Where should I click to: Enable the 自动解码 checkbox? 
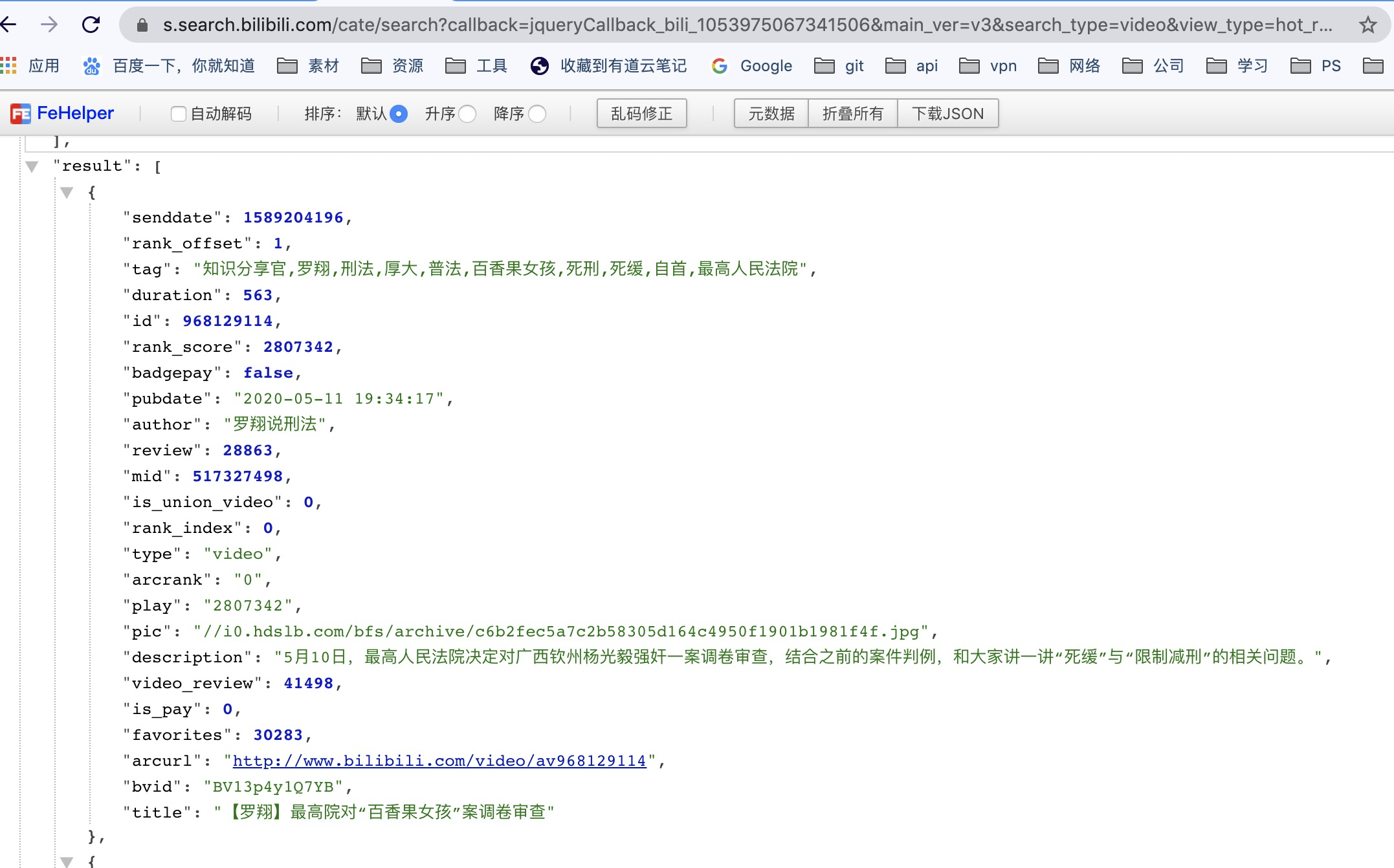[x=178, y=114]
